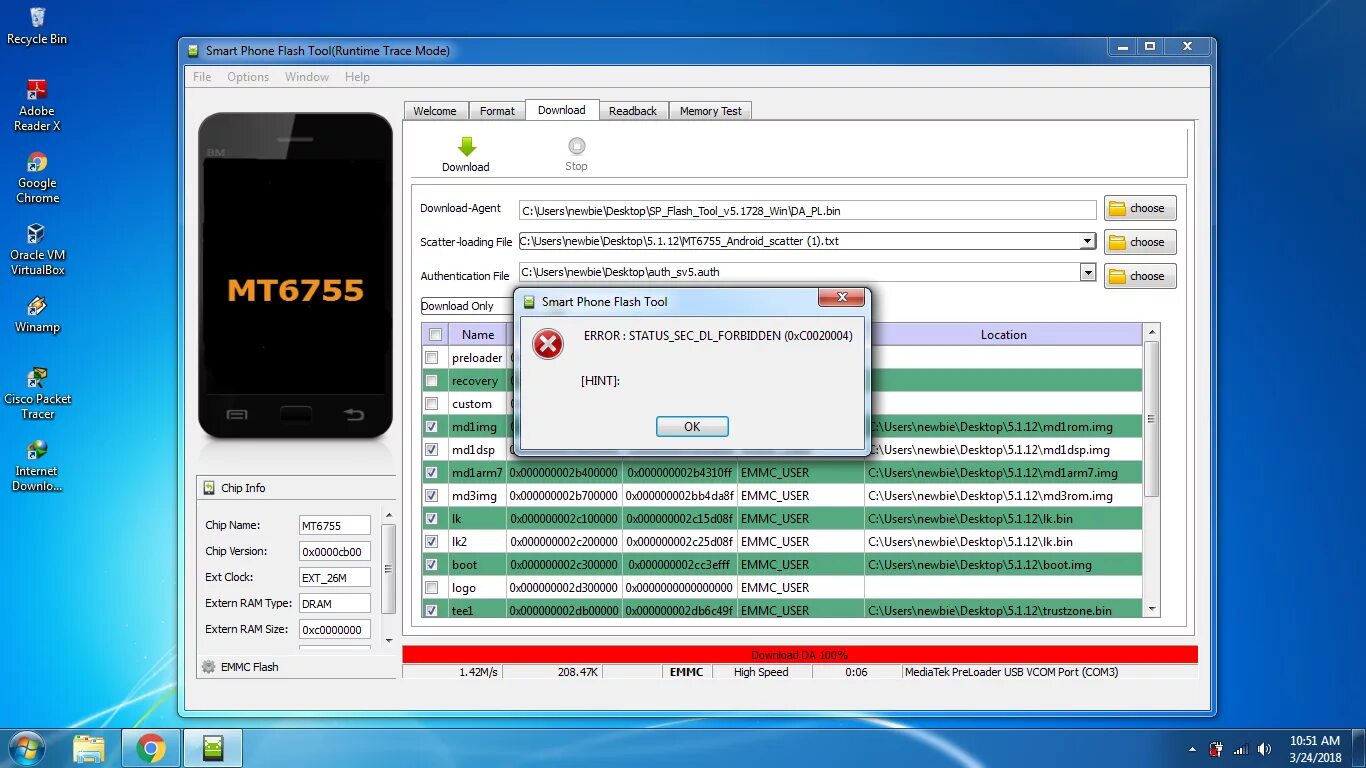Click choose button for Download-Agent
The width and height of the screenshot is (1366, 768).
tap(1140, 208)
